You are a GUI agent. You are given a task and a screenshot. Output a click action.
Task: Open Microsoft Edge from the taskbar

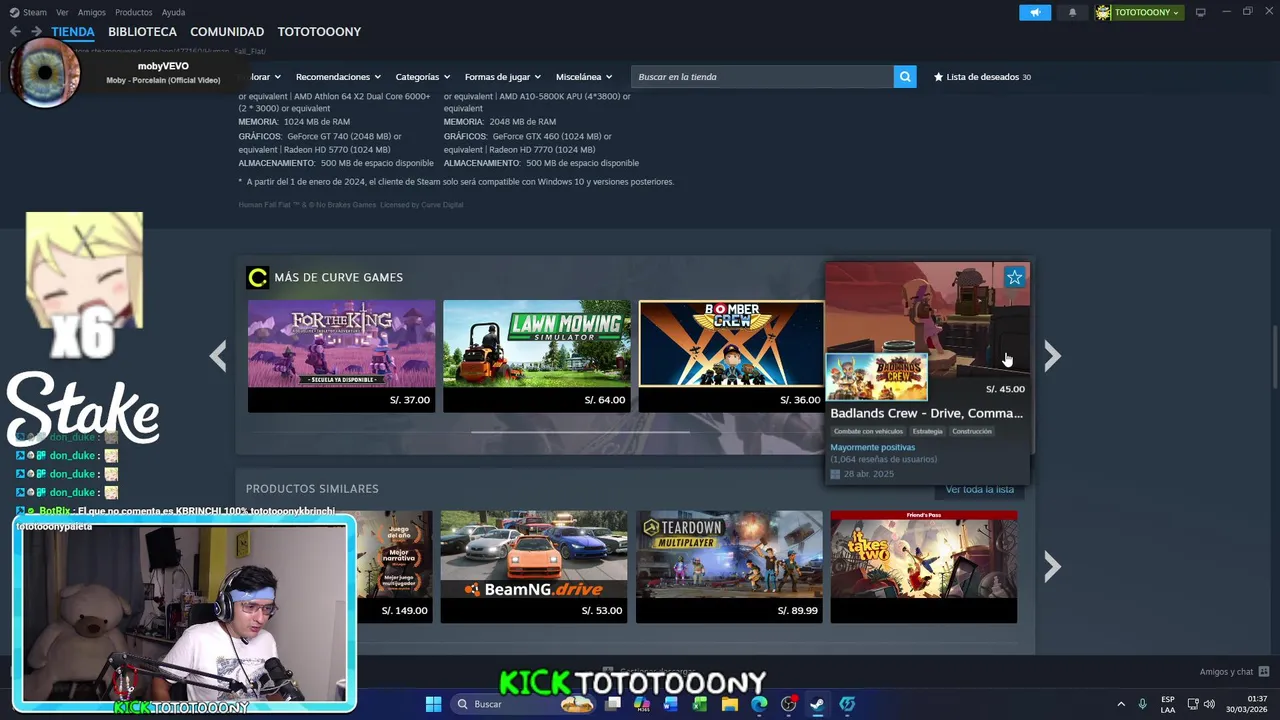point(759,704)
